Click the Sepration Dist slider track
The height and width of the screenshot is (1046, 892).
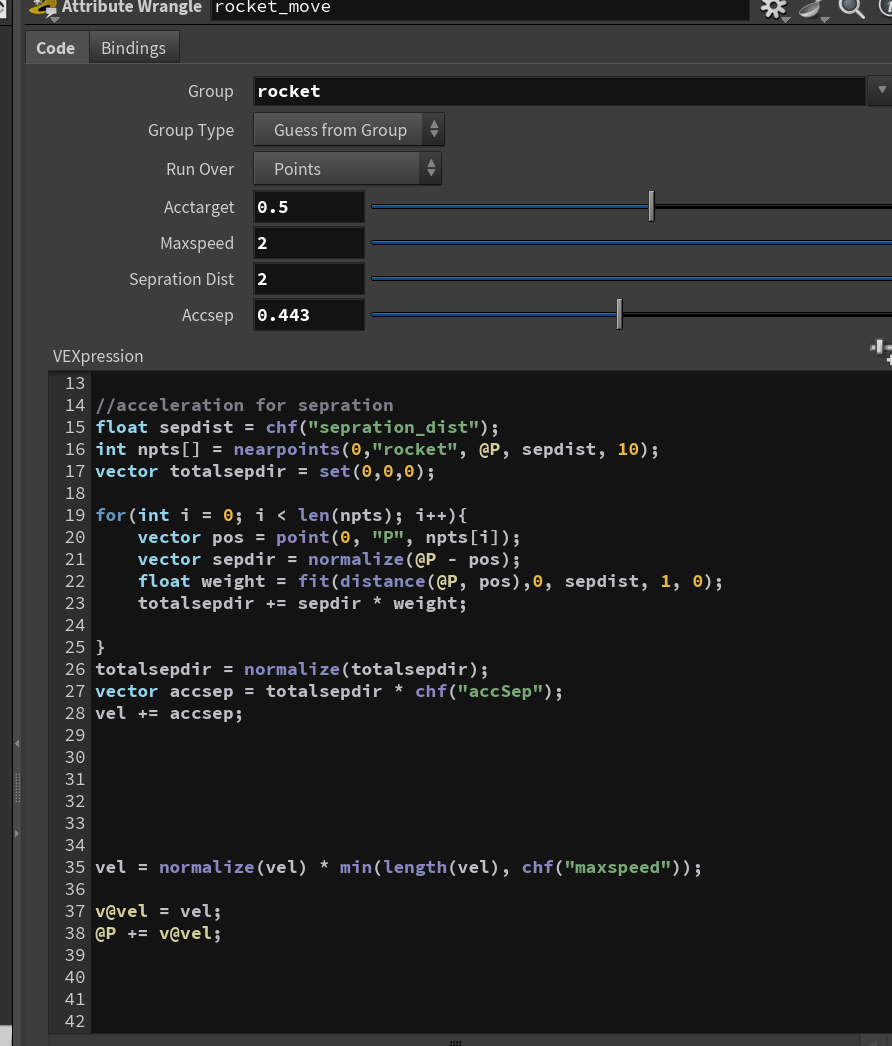tap(631, 279)
